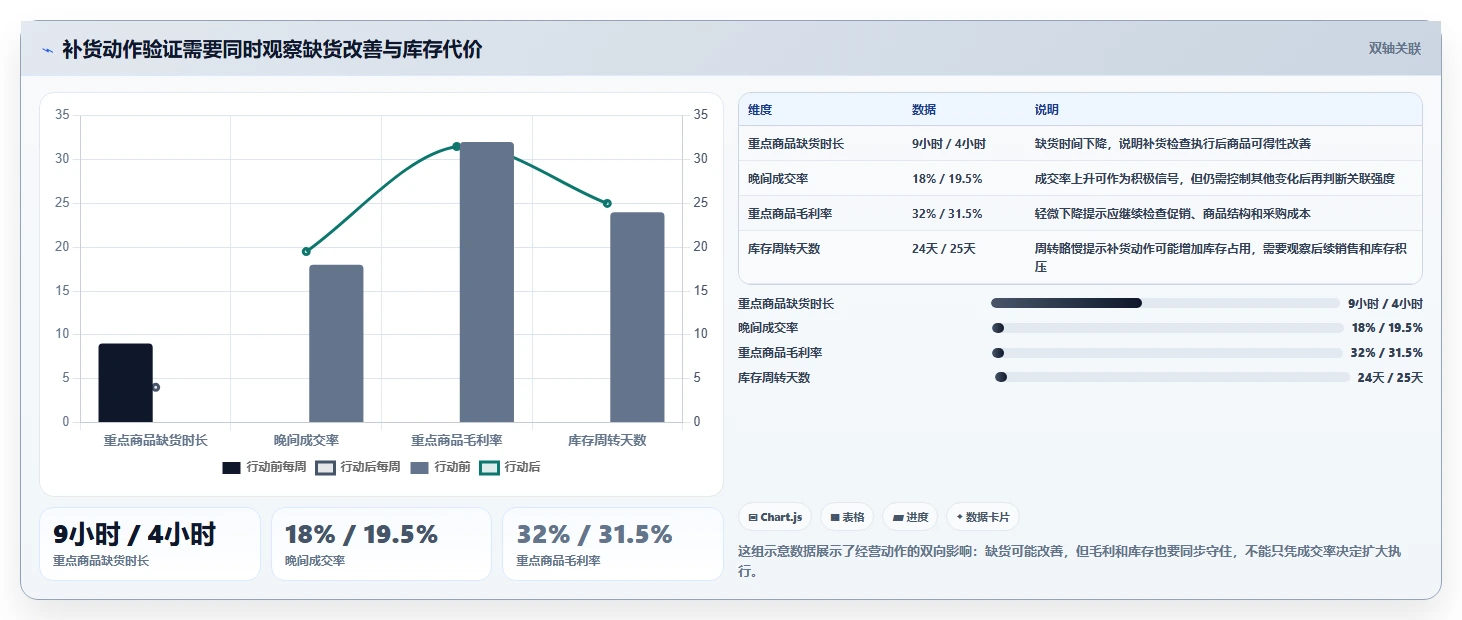Click the 重点商品缺货时长 progress bar
1462x620 pixels.
pyautogui.click(x=1165, y=303)
